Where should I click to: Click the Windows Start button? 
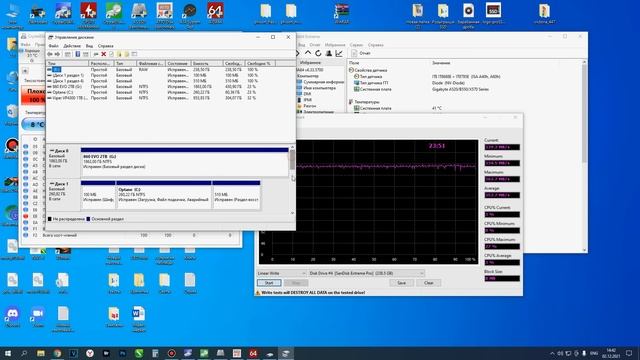coord(8,353)
